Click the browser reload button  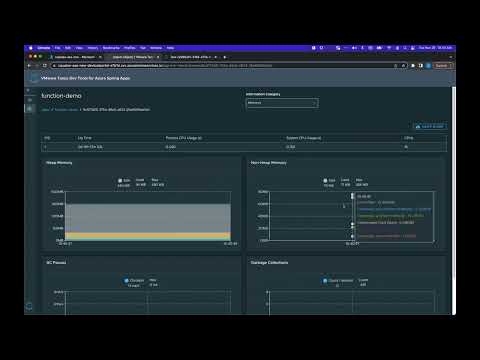(45, 66)
